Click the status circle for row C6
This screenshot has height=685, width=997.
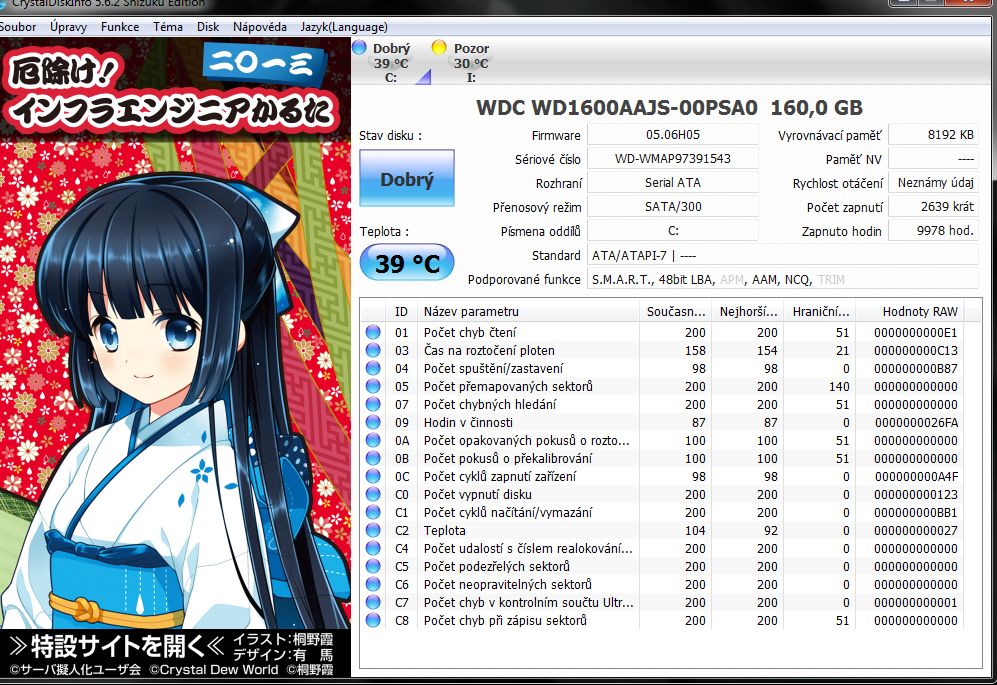click(373, 585)
